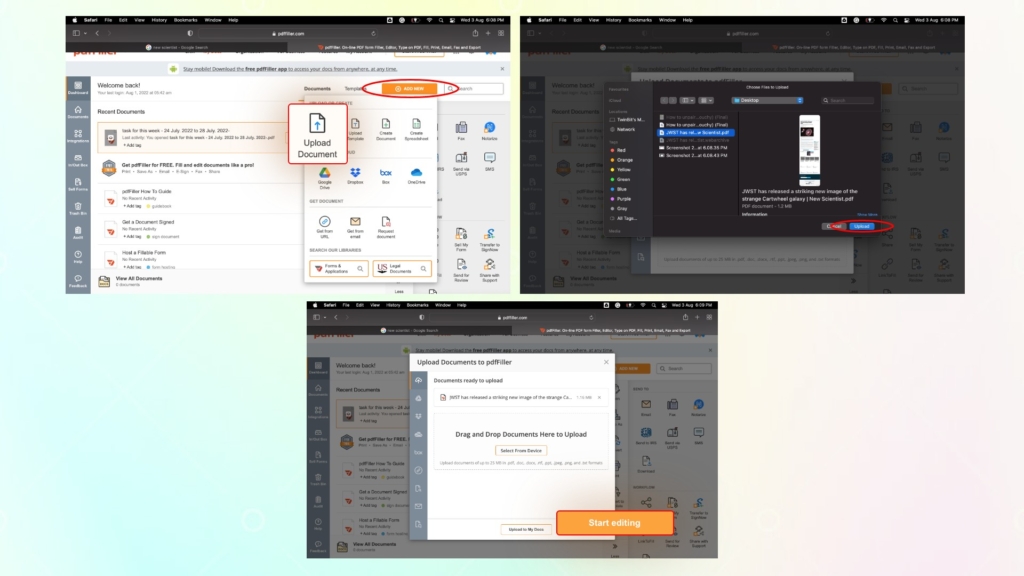Viewport: 1024px width, 576px height.
Task: Pick Get from email in ADD NEW menu
Action: 355,227
